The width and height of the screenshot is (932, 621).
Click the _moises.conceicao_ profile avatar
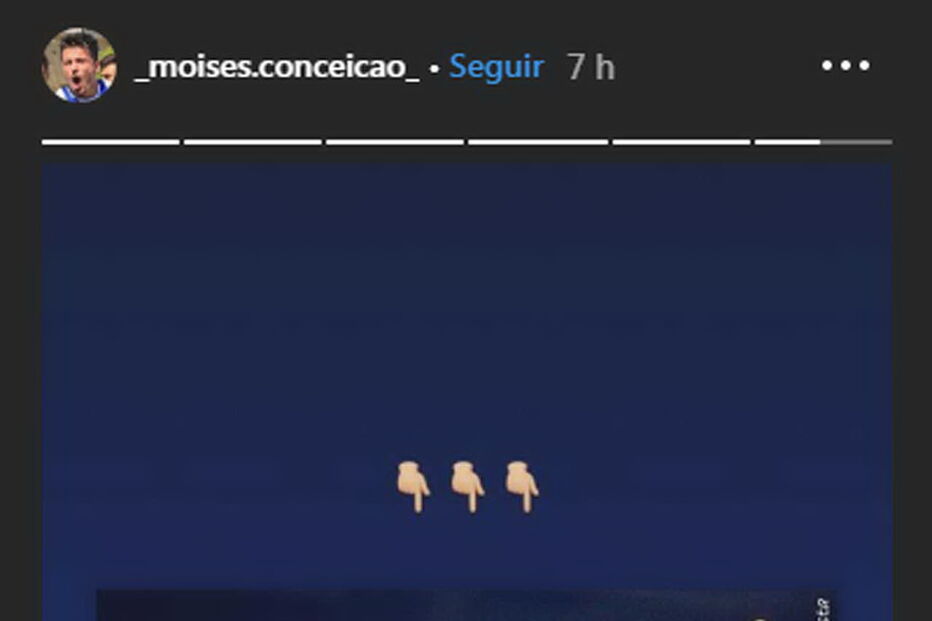(x=79, y=65)
